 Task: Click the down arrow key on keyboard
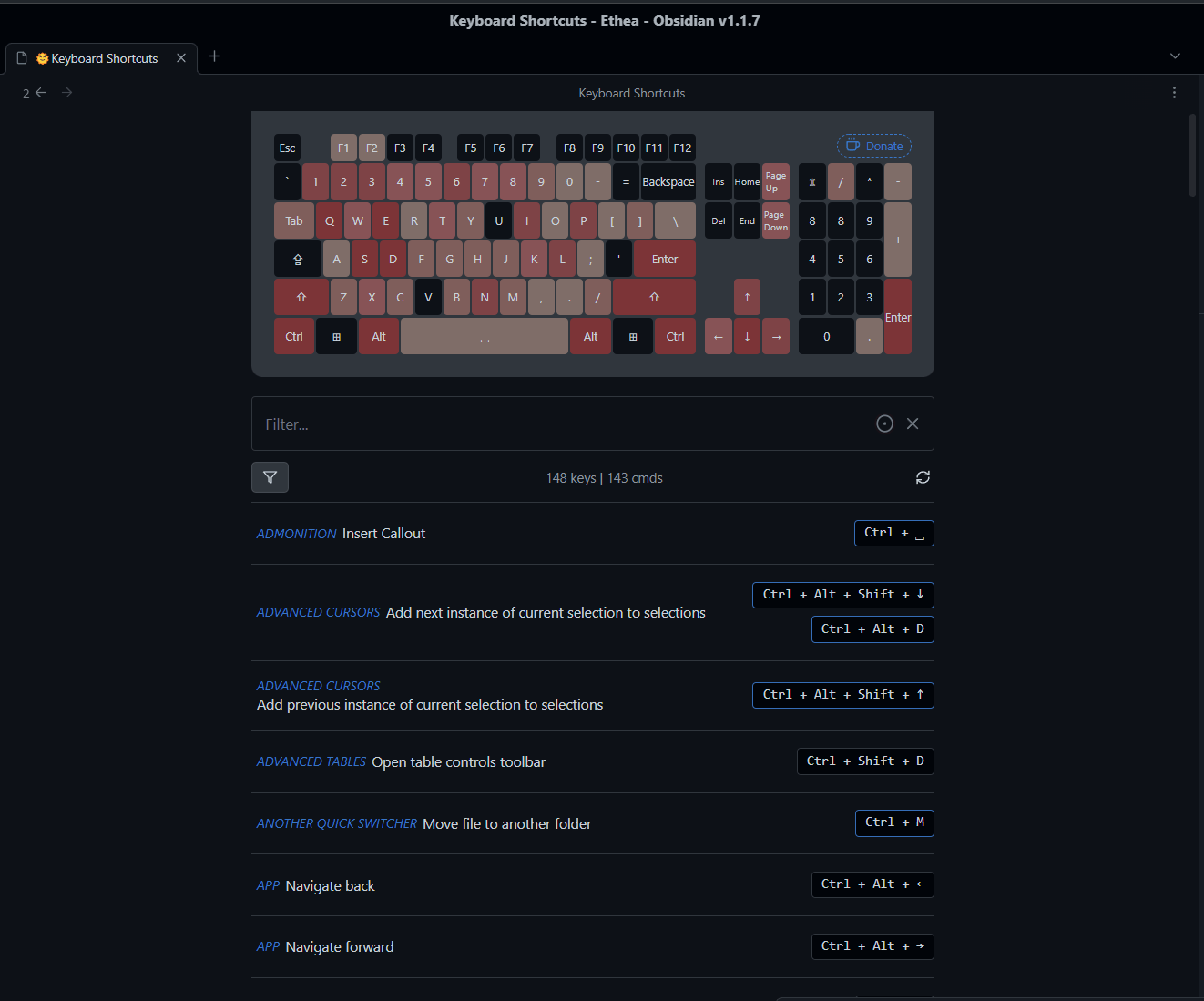(x=747, y=336)
